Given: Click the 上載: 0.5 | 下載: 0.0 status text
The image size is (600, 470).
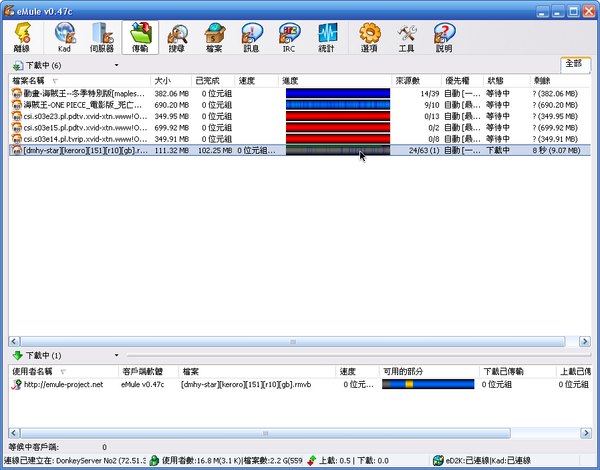Looking at the screenshot, I should (354, 460).
